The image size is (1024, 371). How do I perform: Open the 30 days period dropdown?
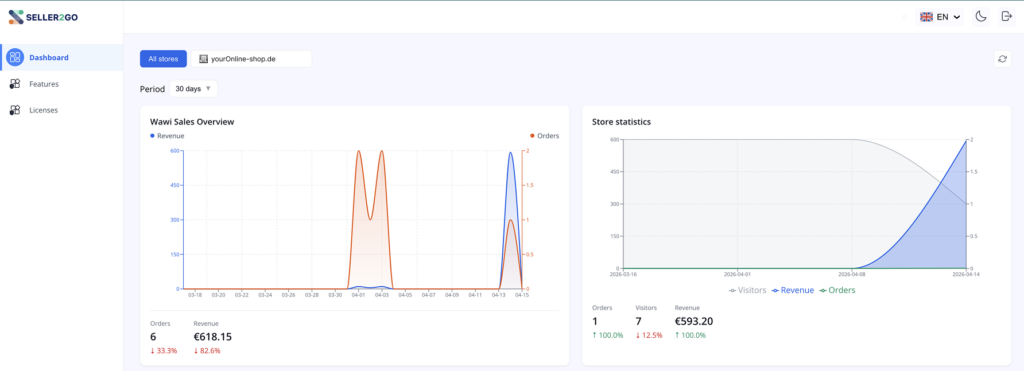pyautogui.click(x=193, y=89)
